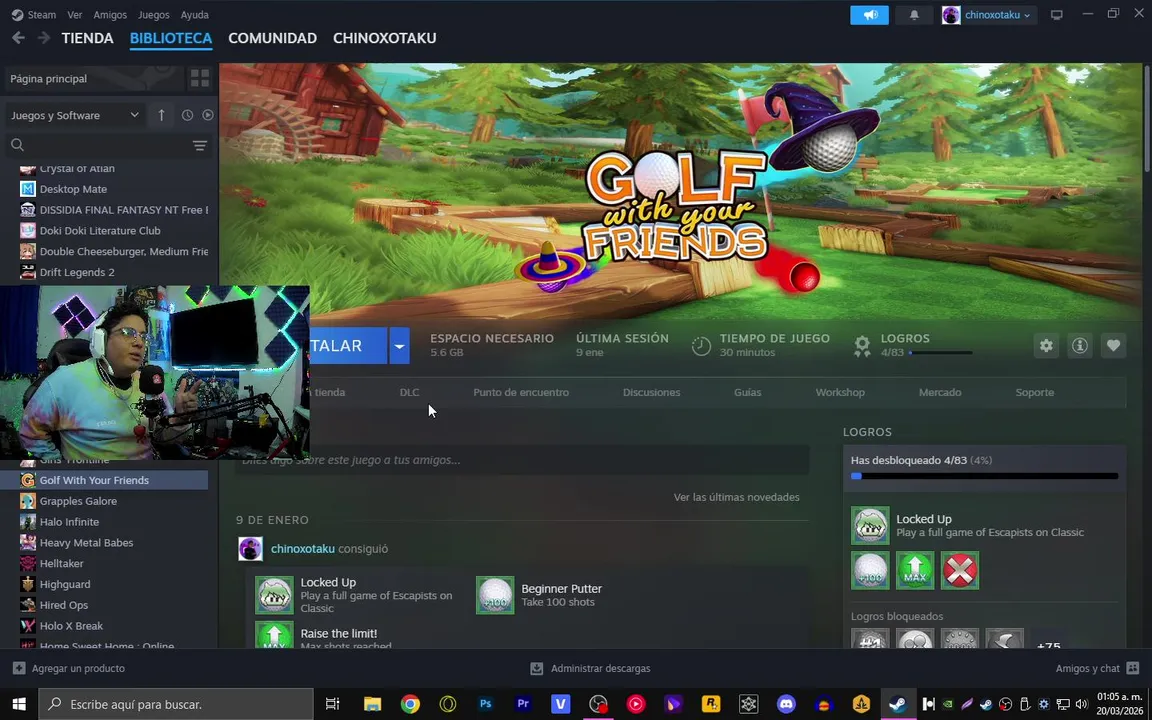Show game information icon
The height and width of the screenshot is (720, 1152).
pyautogui.click(x=1079, y=345)
